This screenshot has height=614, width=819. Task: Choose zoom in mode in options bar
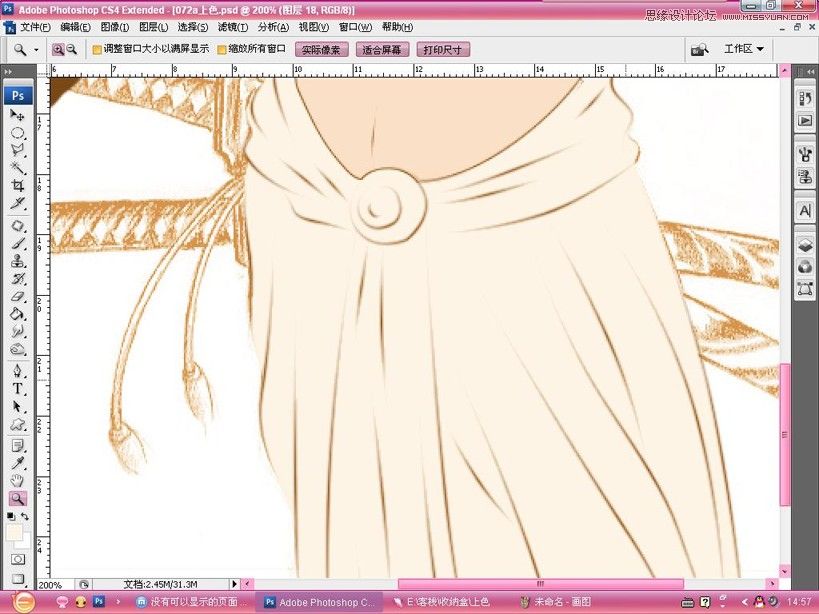[x=58, y=50]
